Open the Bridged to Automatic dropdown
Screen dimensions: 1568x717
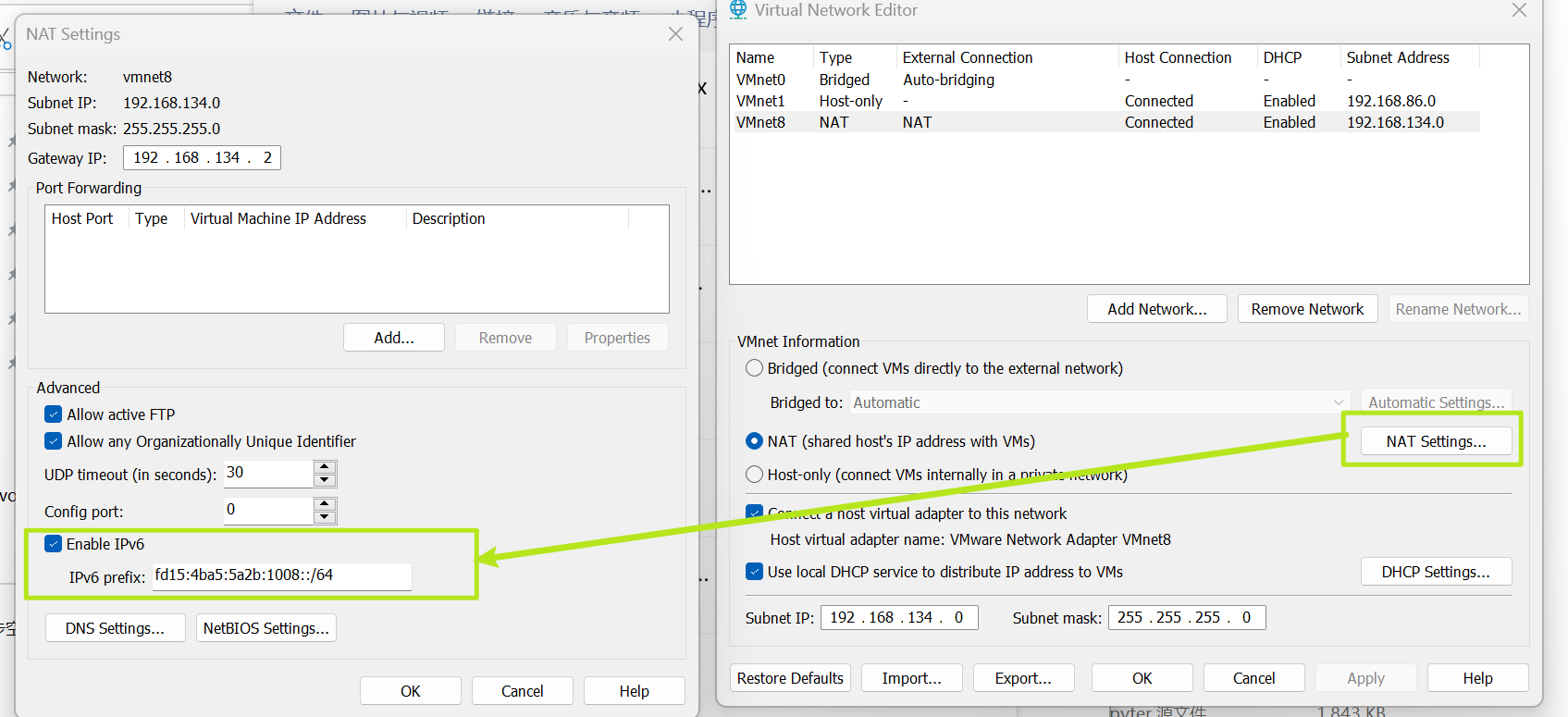tap(1099, 402)
